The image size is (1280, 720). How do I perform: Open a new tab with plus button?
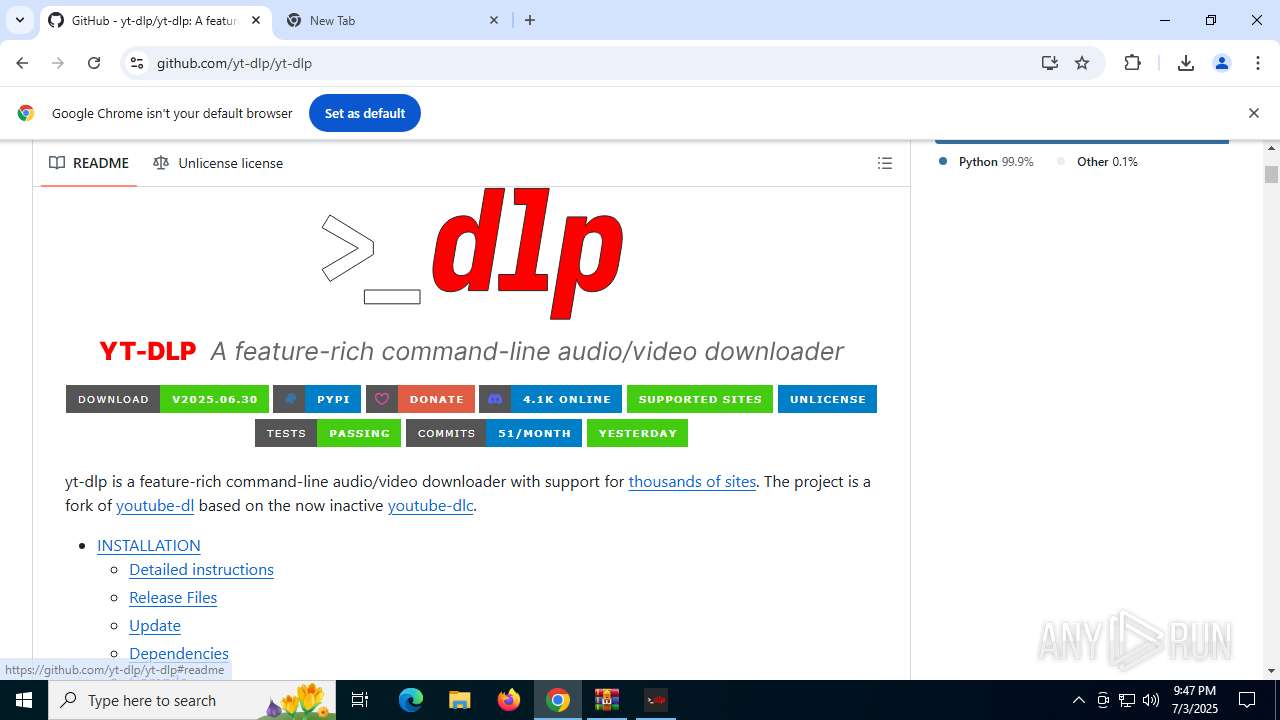(530, 20)
